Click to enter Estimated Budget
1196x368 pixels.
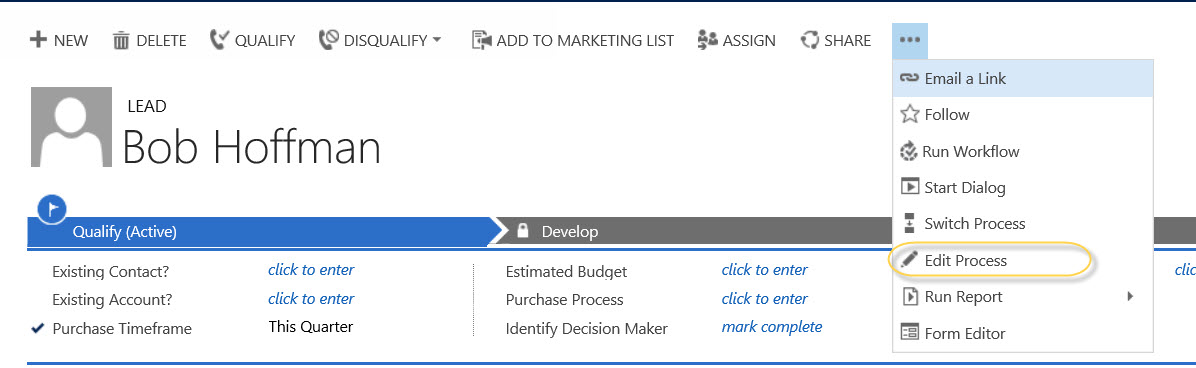(765, 270)
